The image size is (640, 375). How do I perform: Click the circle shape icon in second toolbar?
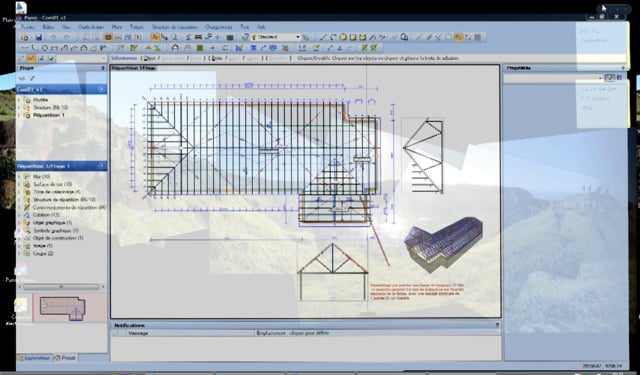44,48
